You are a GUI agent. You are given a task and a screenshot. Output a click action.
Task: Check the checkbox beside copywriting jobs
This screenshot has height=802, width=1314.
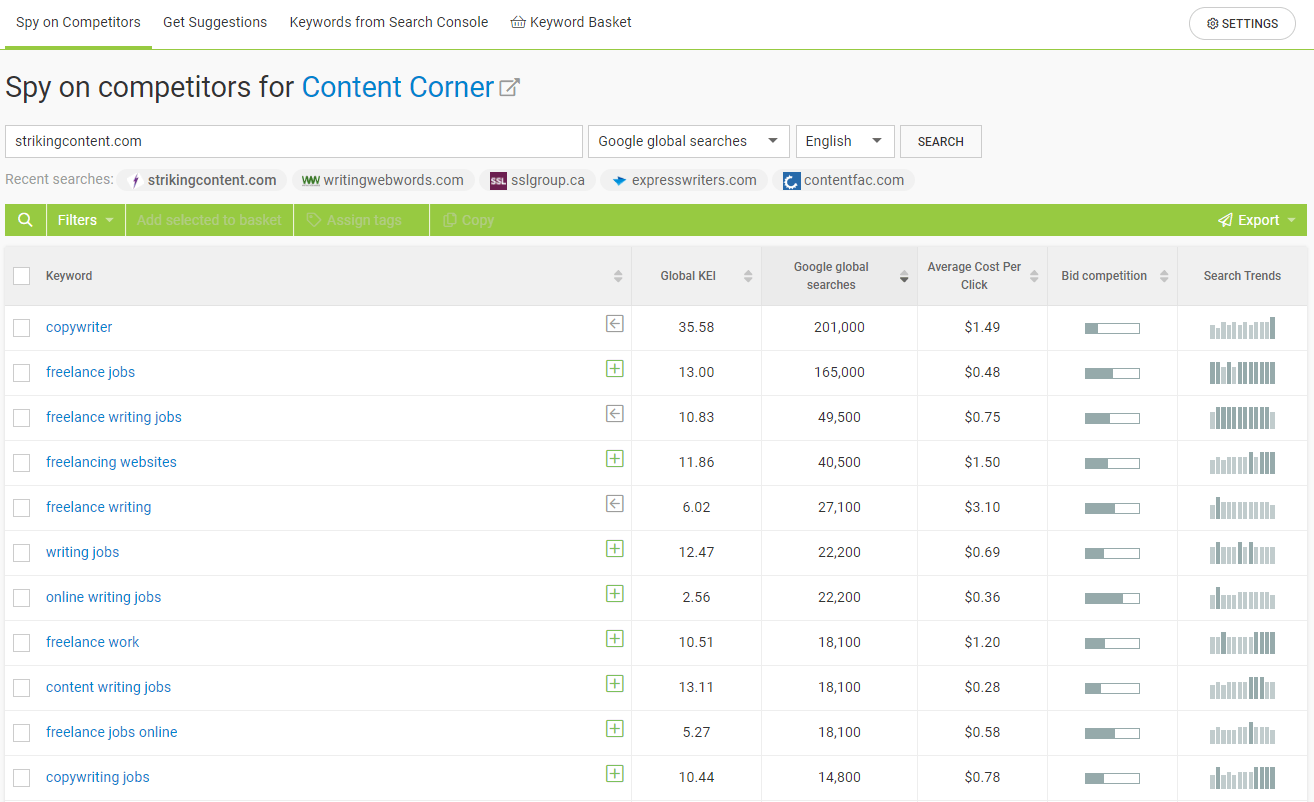[x=21, y=777]
